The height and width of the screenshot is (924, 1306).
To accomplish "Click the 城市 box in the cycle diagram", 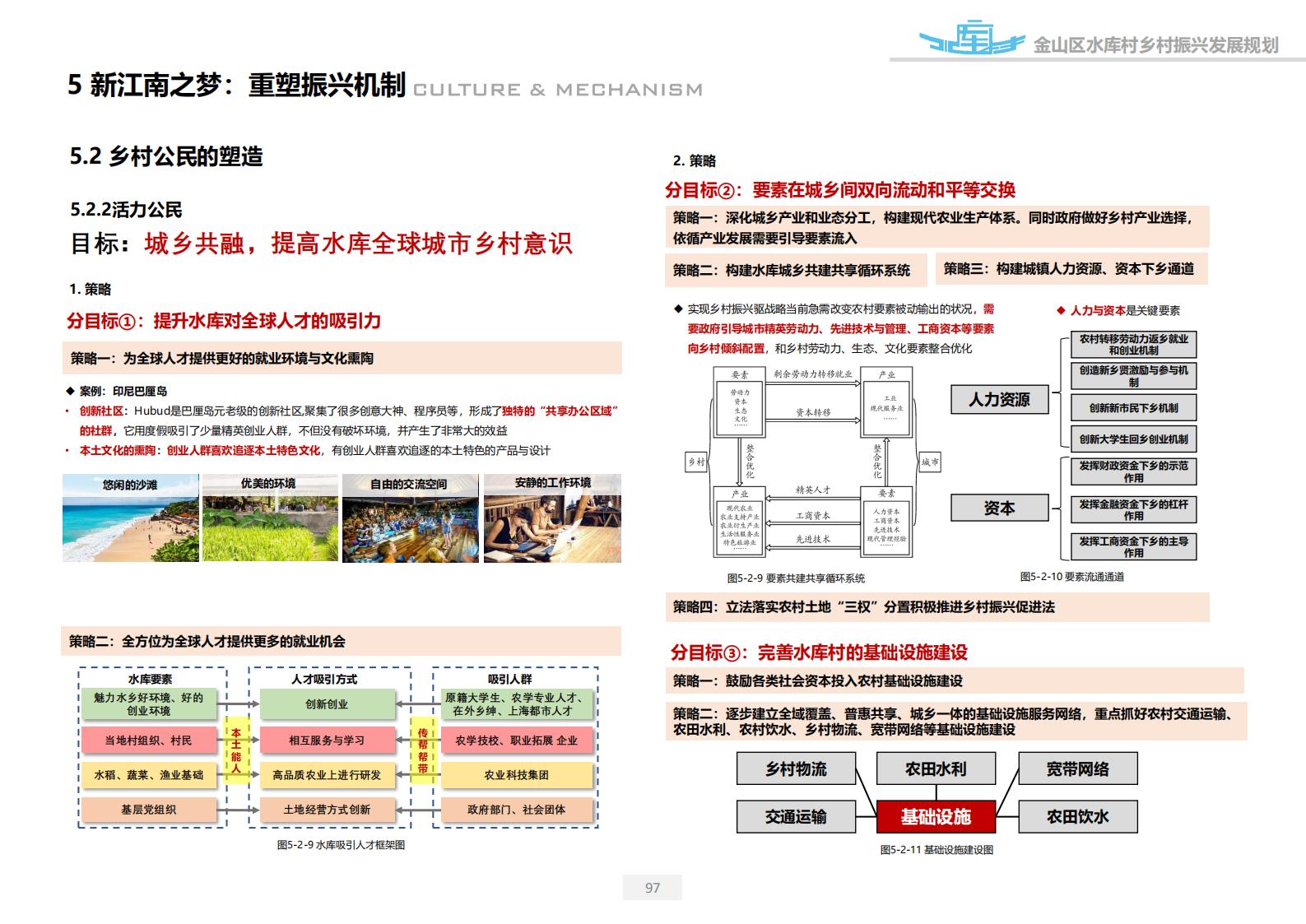I will click(930, 462).
